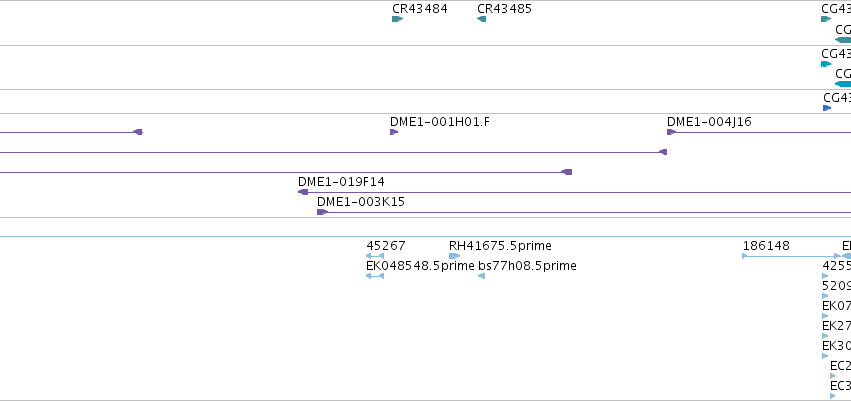Select the light-blue EK048548.5prime glyph
851x401 pixels.
[x=375, y=276]
